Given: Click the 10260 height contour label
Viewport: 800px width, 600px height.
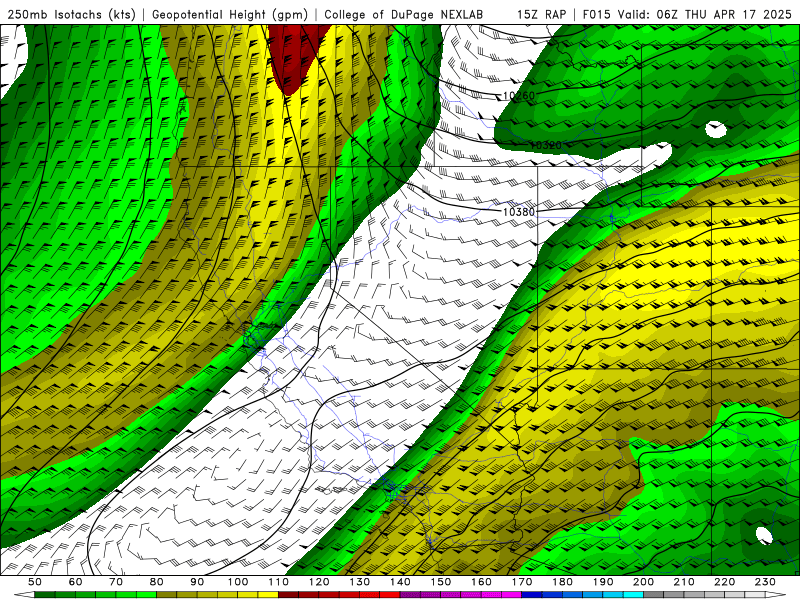Looking at the screenshot, I should (519, 95).
